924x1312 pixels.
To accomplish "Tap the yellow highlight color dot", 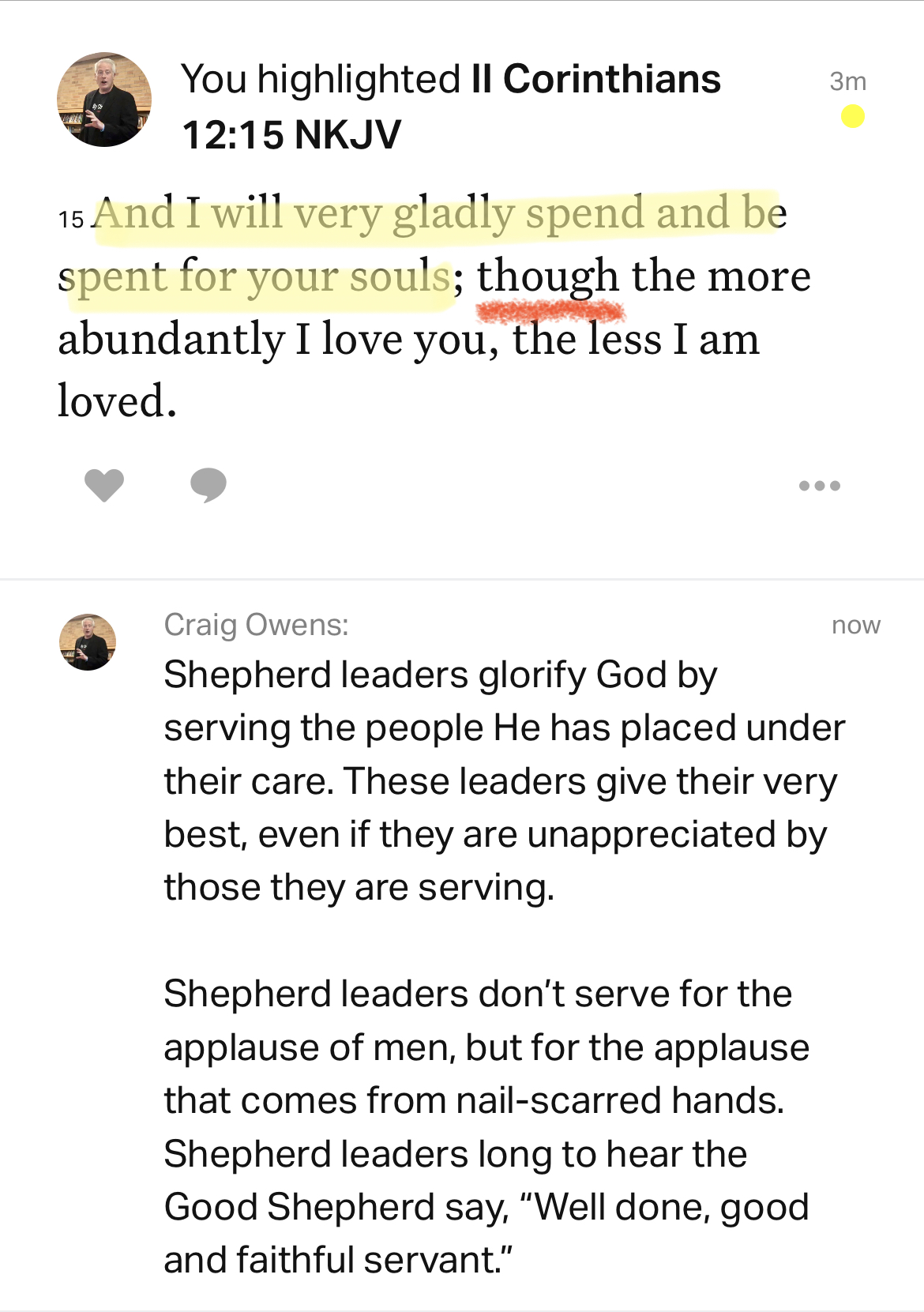I will 853,117.
